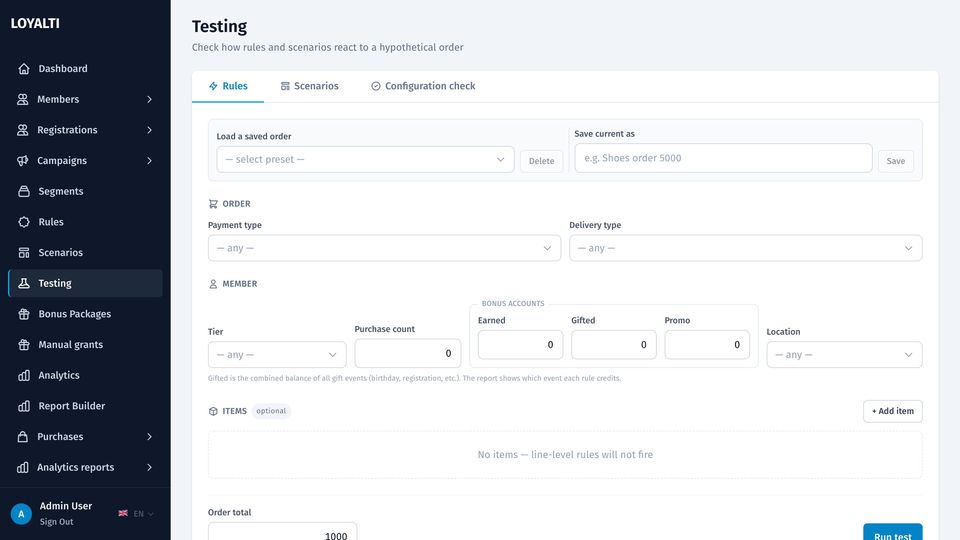Viewport: 960px width, 540px height.
Task: Click the 'optional' badge beside ITEMS
Action: [271, 411]
